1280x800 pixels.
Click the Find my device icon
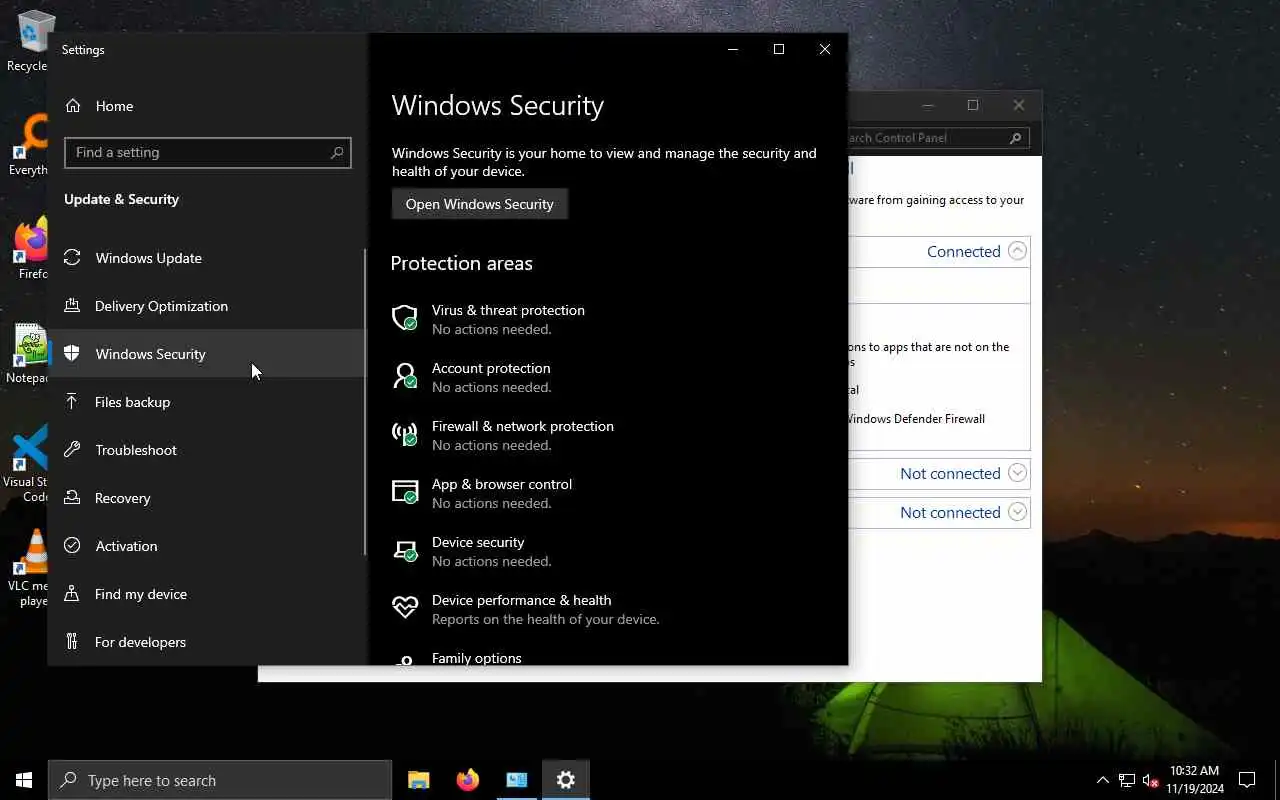(72, 594)
